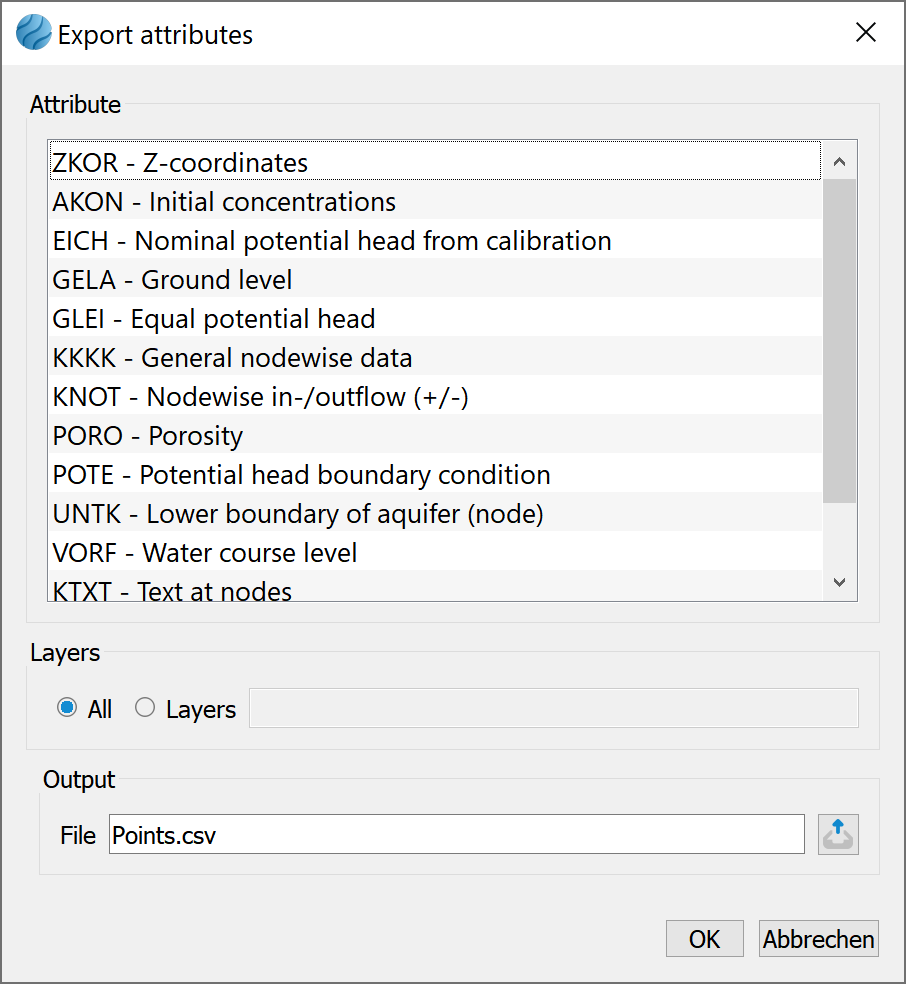The image size is (906, 984).
Task: Select the Layers radio button
Action: [x=144, y=708]
